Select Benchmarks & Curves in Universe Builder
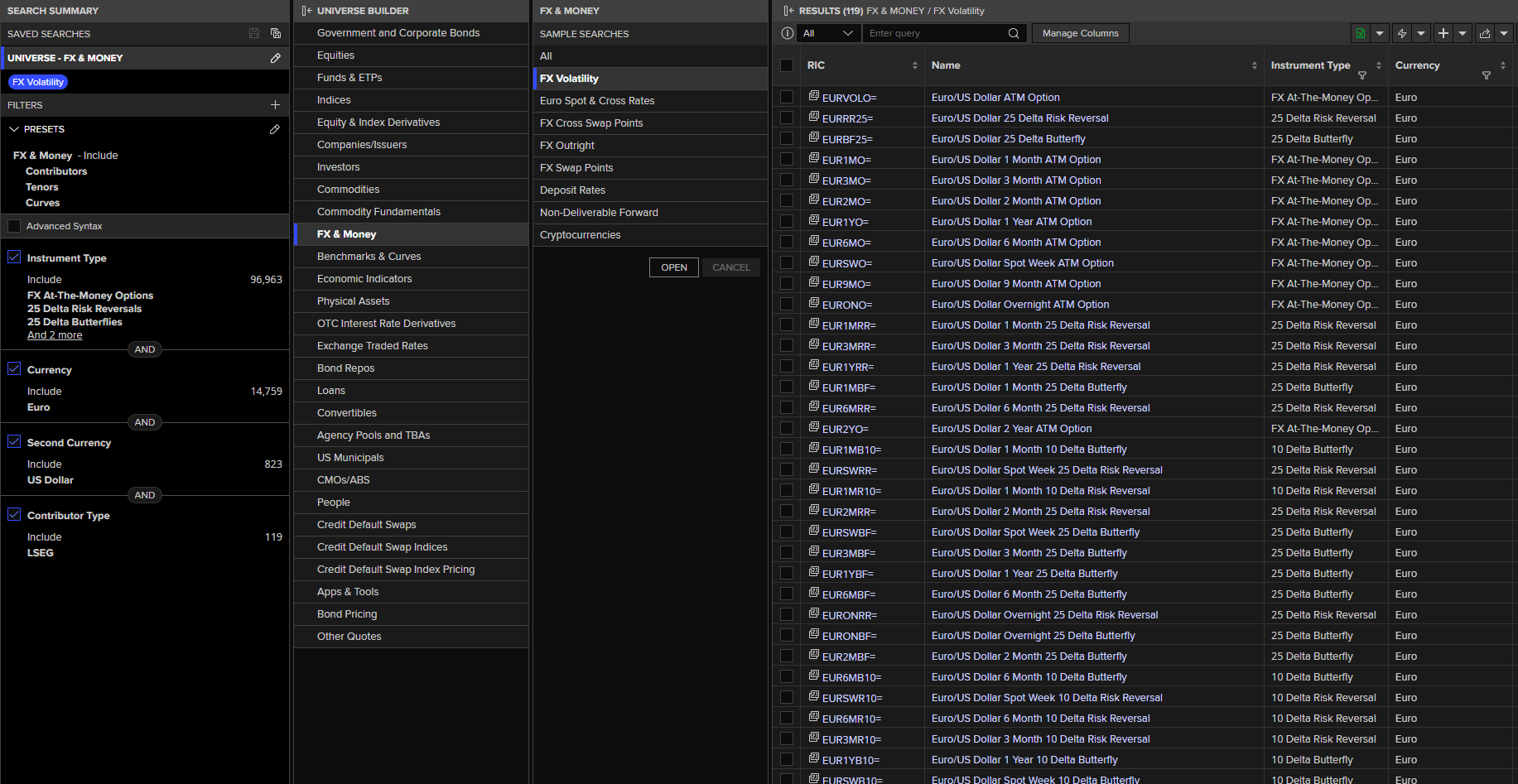 (x=369, y=257)
